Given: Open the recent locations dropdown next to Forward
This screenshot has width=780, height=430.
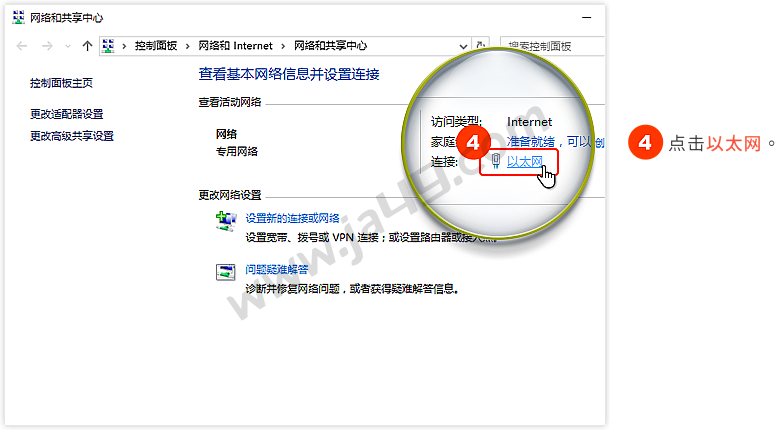Looking at the screenshot, I should (68, 46).
